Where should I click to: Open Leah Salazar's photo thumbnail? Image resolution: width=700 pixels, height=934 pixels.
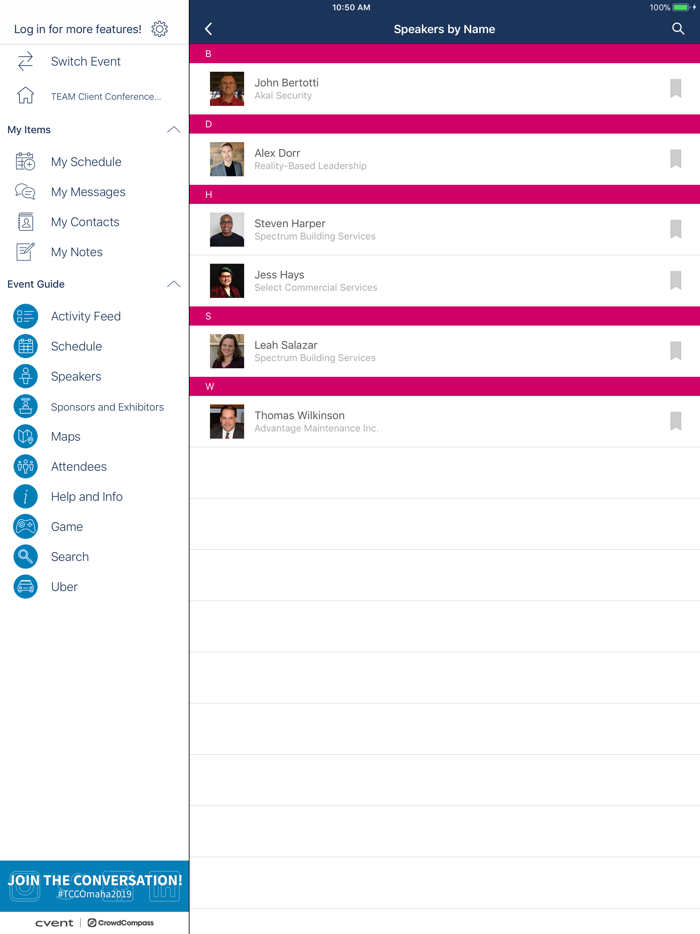(x=227, y=350)
